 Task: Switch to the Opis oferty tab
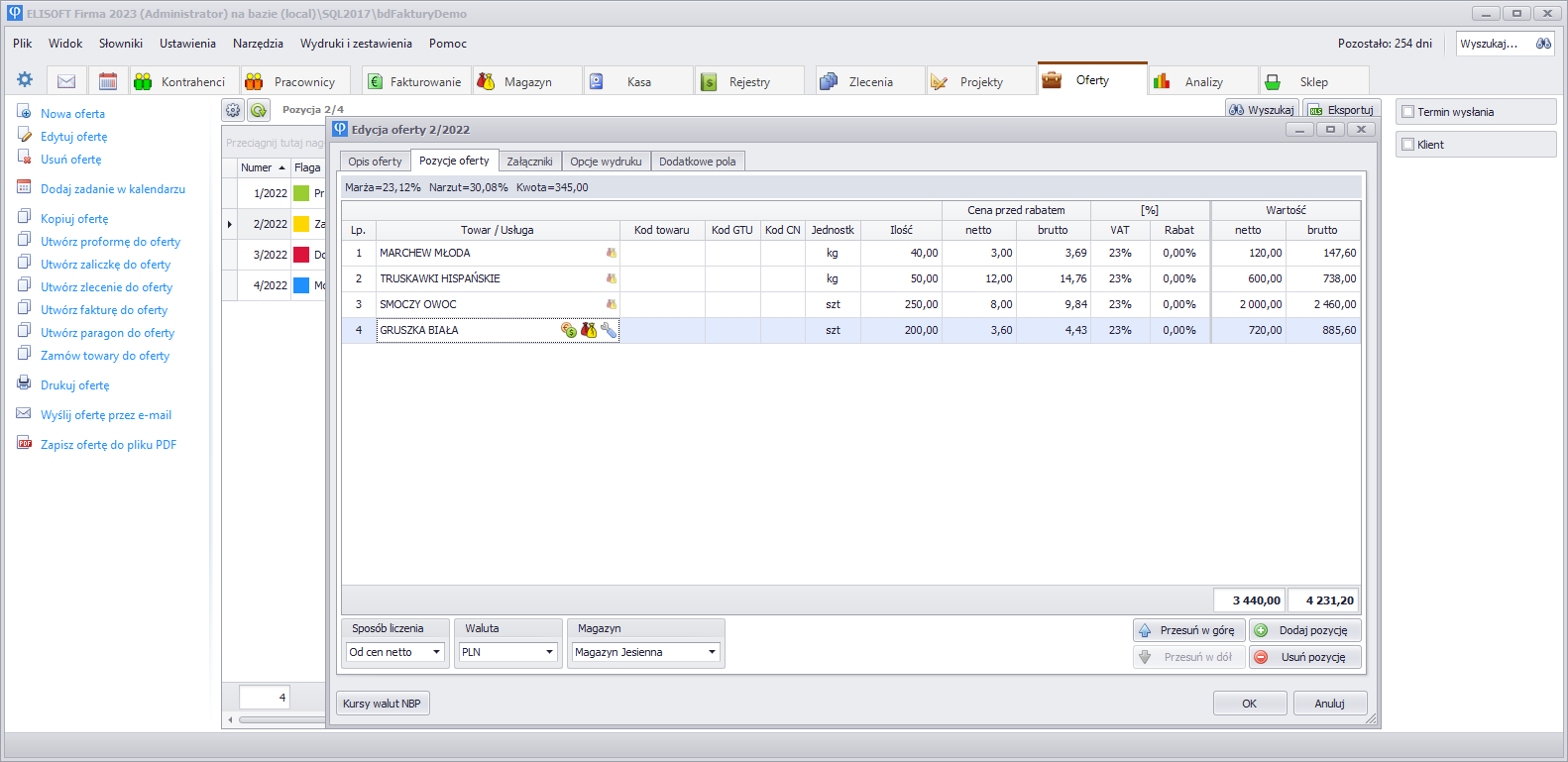(375, 162)
